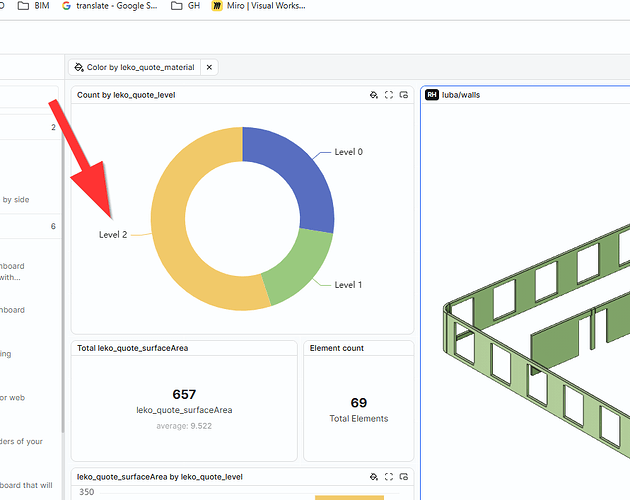Click the rightmost icon on Count by leko_quote_level header

tap(404, 95)
